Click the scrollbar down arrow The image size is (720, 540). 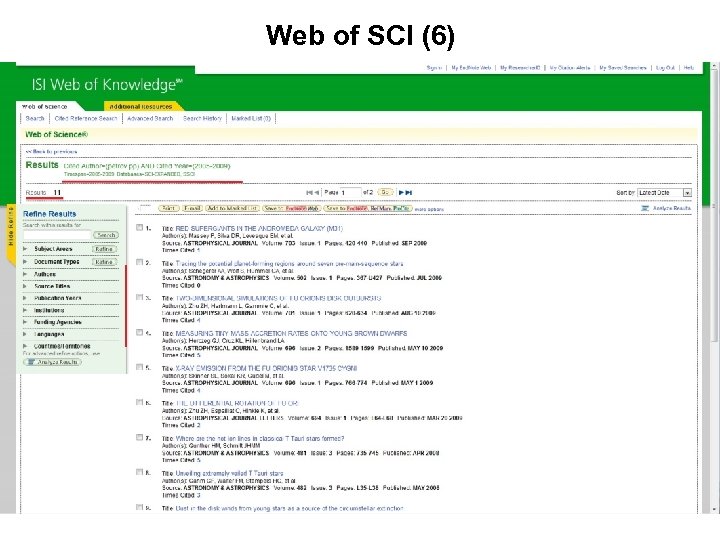(x=714, y=510)
